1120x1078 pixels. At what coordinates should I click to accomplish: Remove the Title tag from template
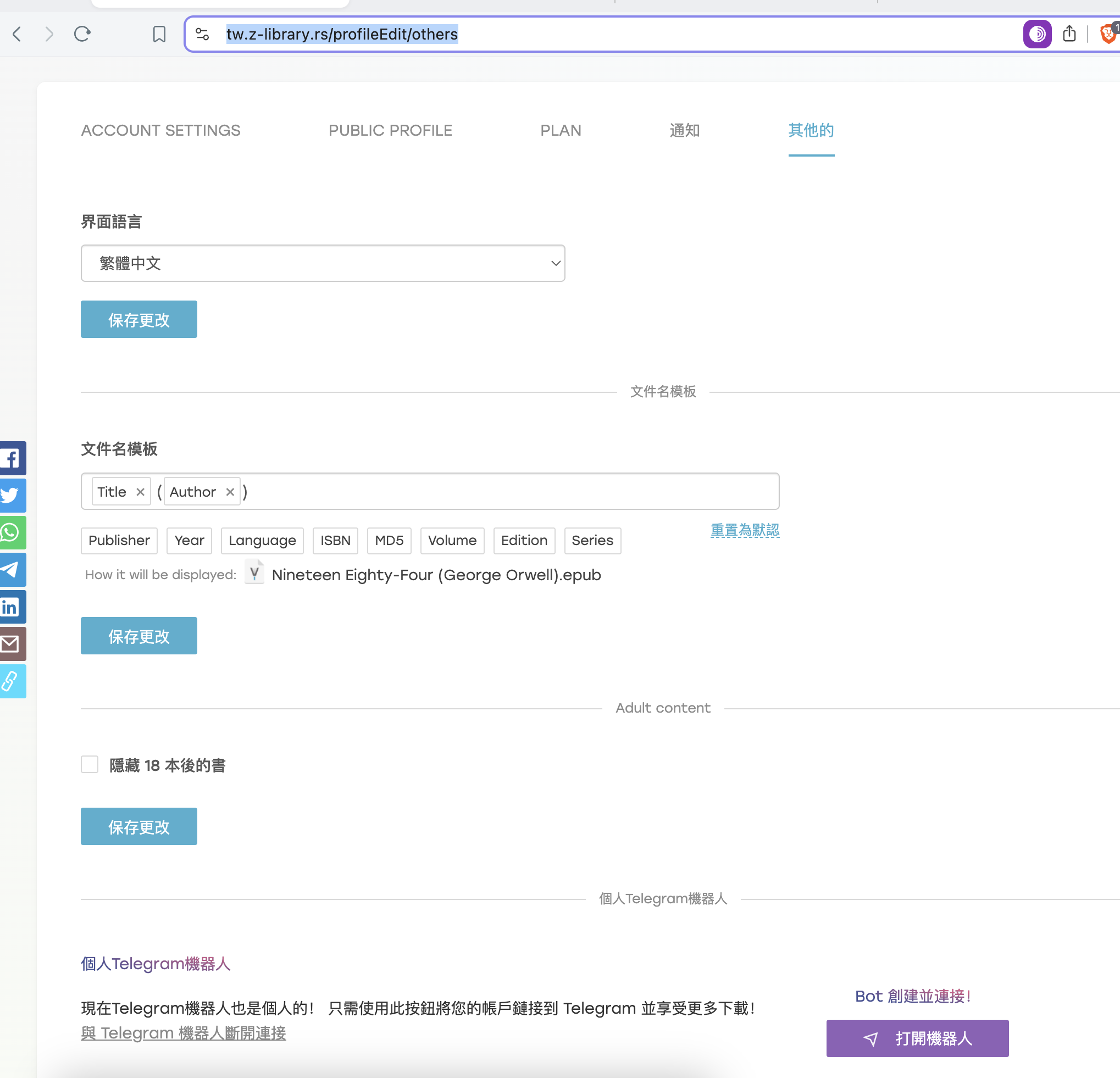coord(140,492)
